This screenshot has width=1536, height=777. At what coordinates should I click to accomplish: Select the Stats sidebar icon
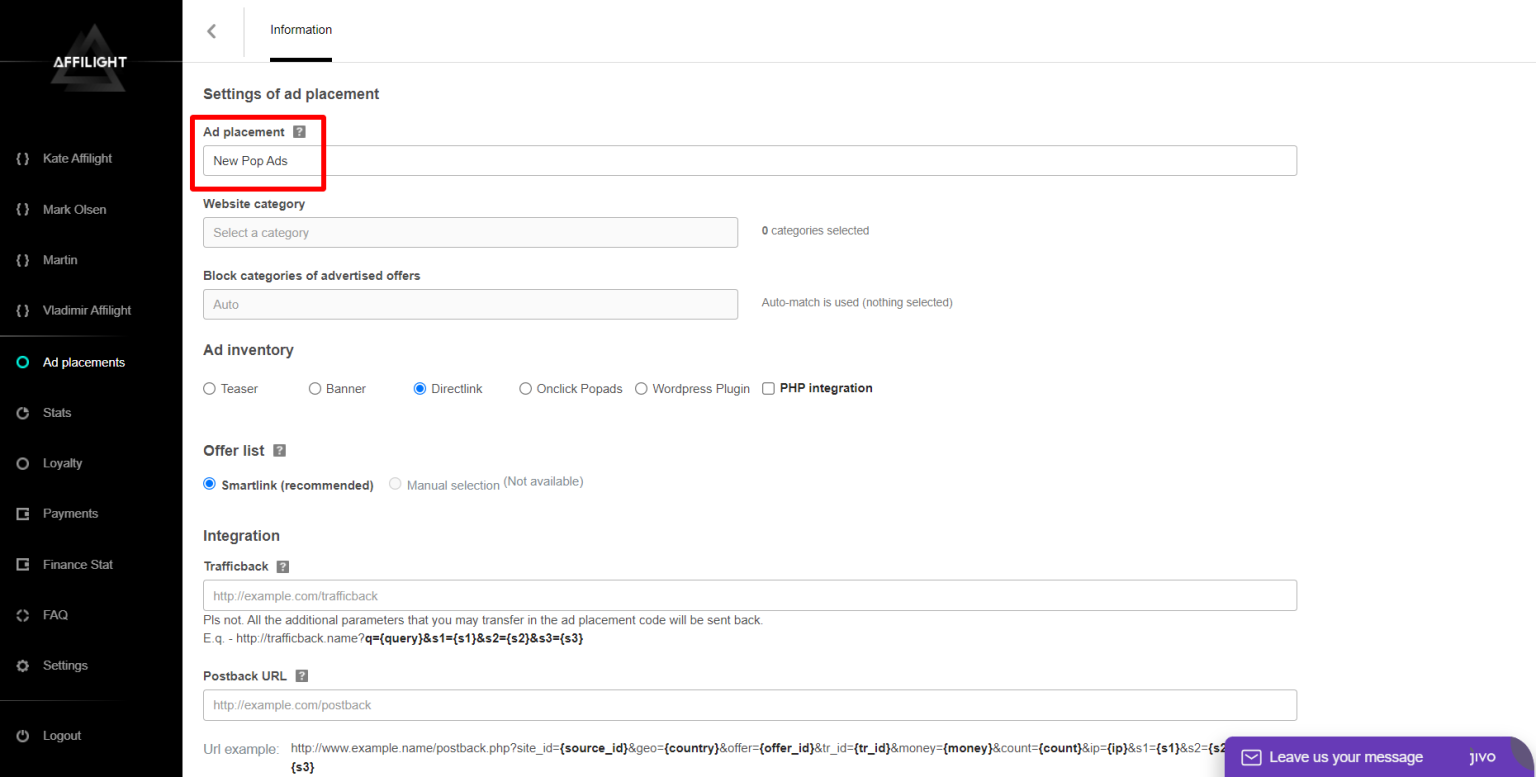pyautogui.click(x=22, y=412)
